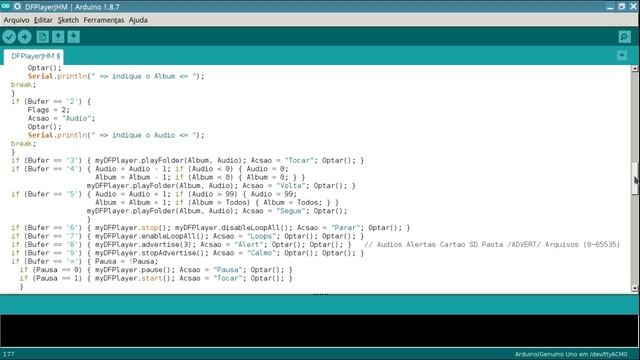Click the Album = Album - 1 line

pos(200,178)
